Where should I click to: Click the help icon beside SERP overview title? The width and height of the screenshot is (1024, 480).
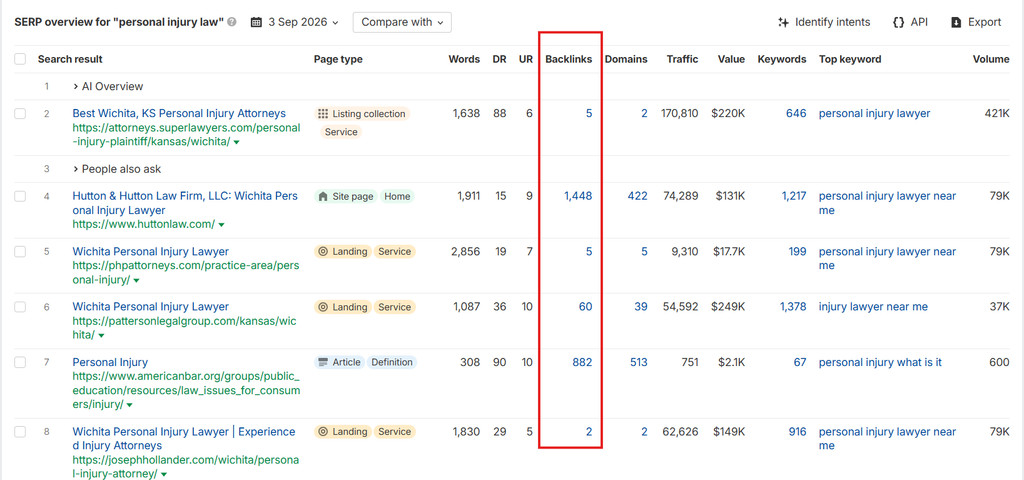232,22
